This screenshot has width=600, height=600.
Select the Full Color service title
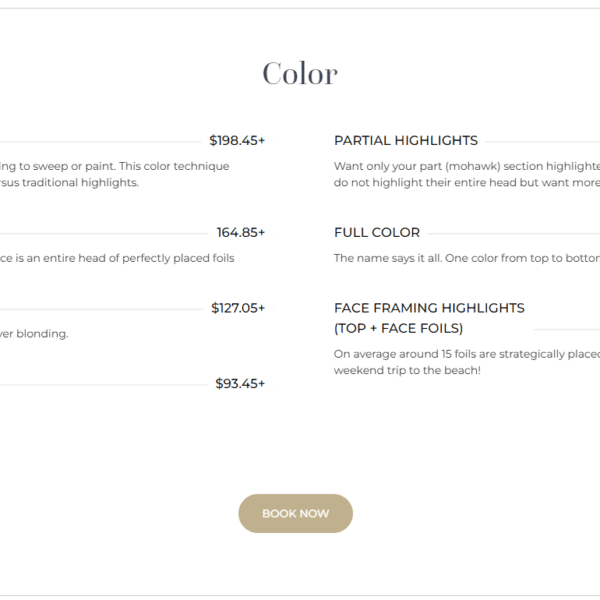(x=377, y=233)
